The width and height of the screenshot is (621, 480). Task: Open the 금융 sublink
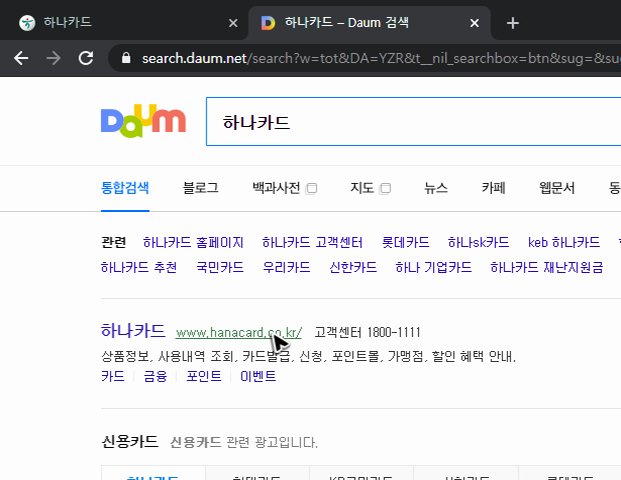[x=155, y=376]
